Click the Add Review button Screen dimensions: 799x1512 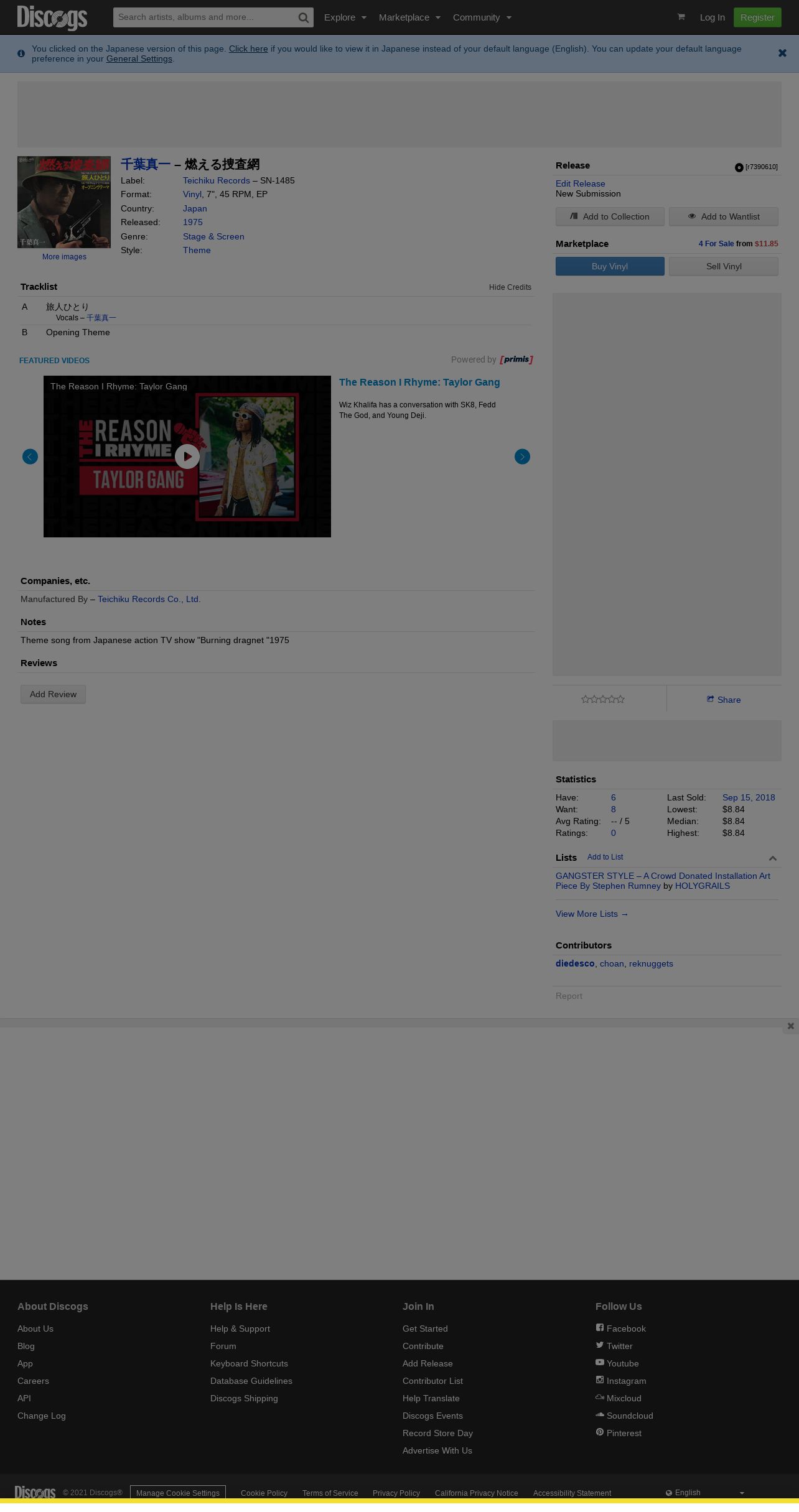pyautogui.click(x=53, y=694)
